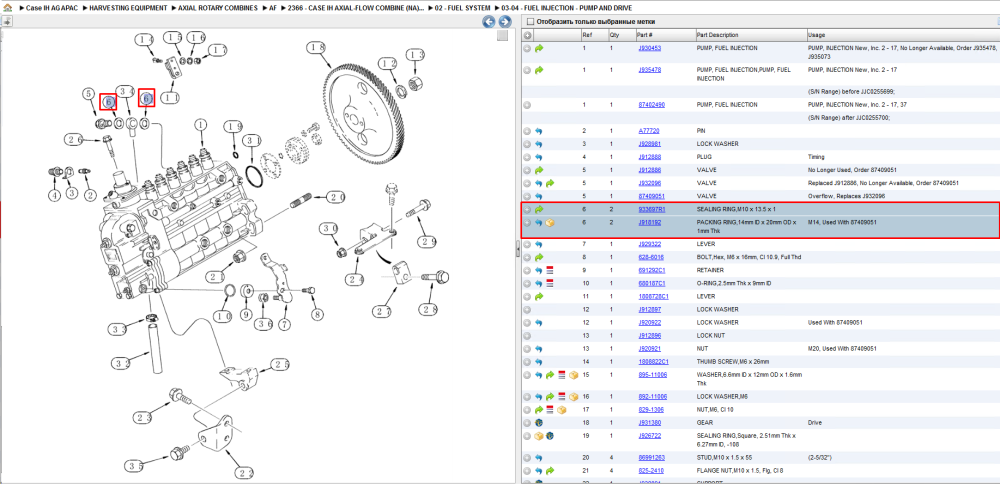Click green arrow in 1808728C1 LEVER row
This screenshot has height=484, width=1000.
539,297
